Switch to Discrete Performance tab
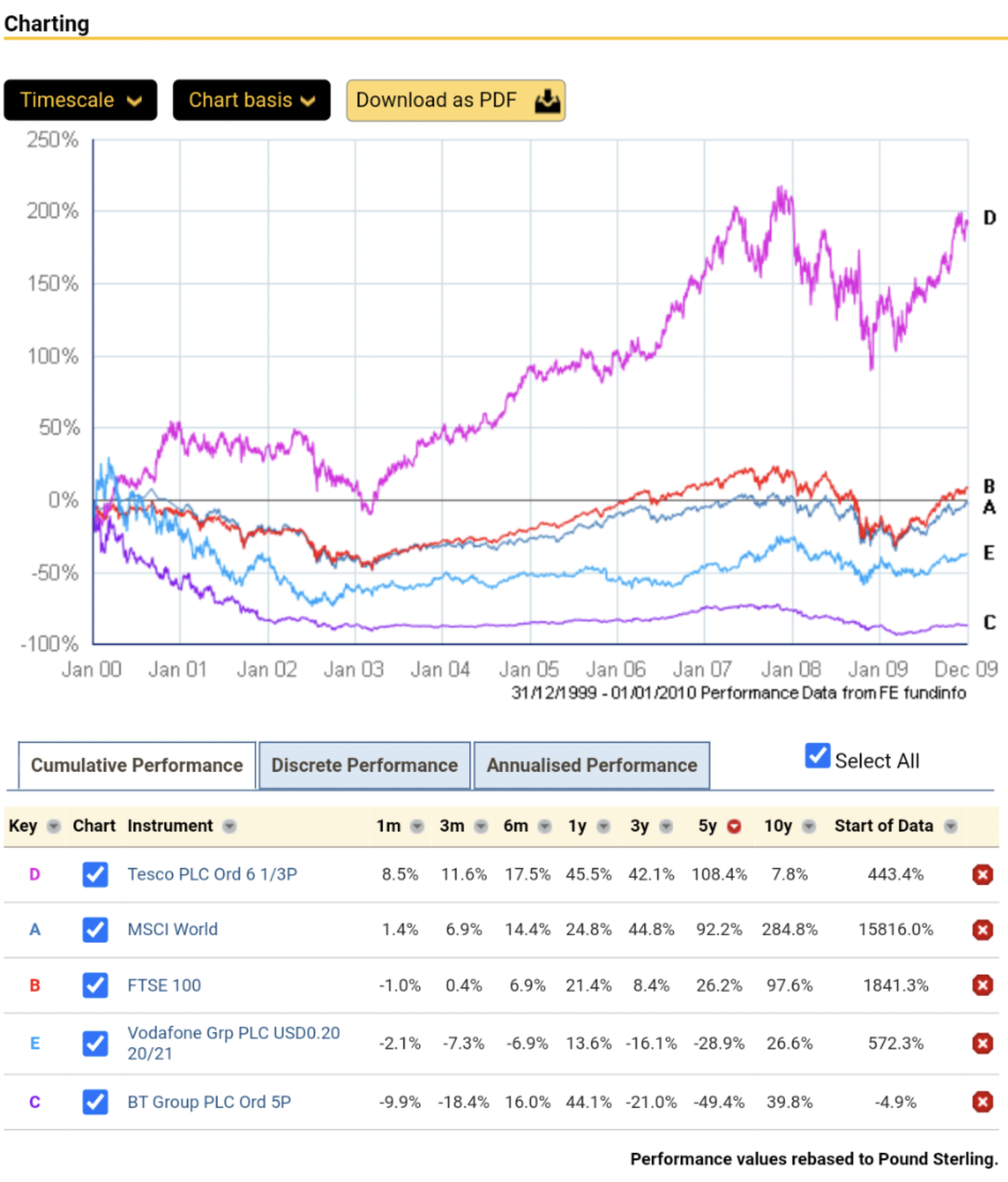Image resolution: width=1008 pixels, height=1182 pixels. coord(364,765)
